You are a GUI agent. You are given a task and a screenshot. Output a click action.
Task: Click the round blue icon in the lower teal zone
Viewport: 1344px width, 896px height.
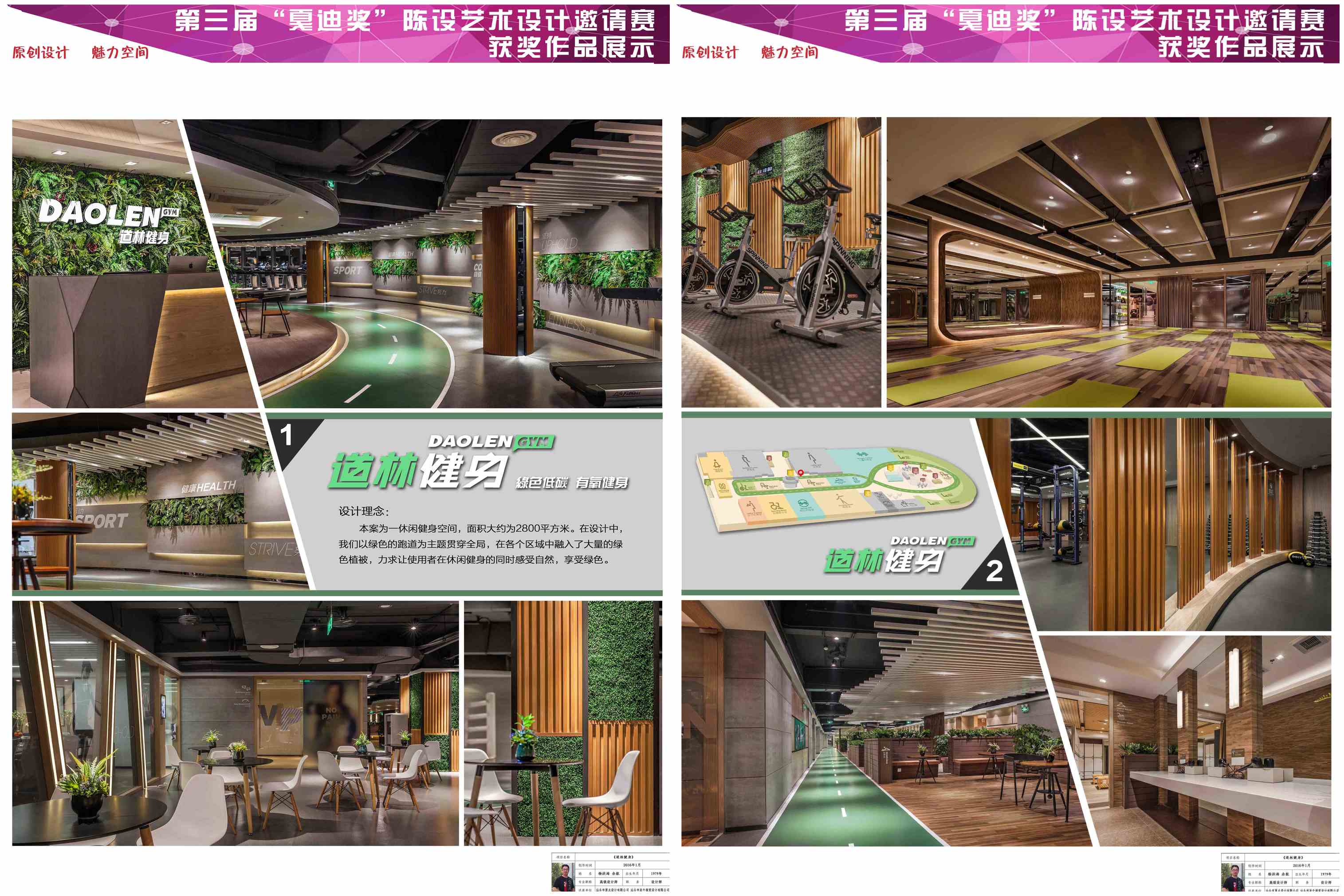(803, 503)
